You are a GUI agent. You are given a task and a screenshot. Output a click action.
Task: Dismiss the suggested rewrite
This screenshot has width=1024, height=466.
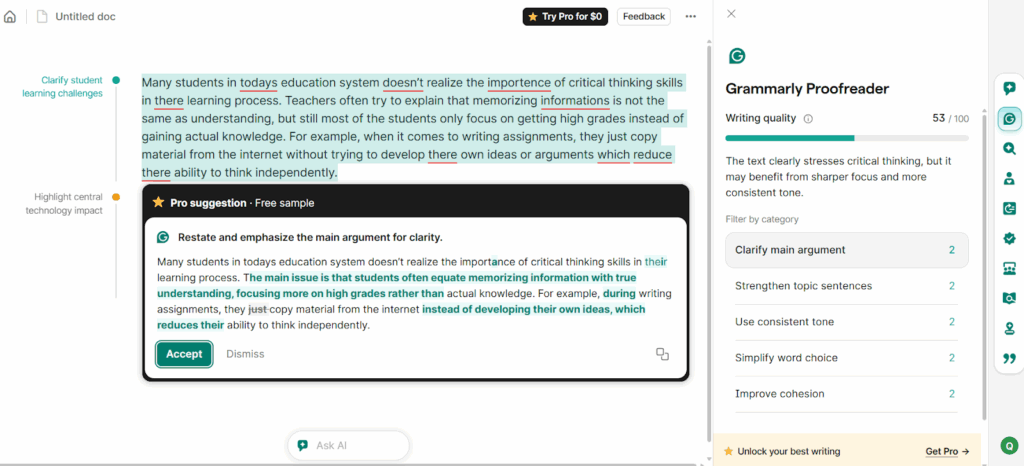coord(245,354)
